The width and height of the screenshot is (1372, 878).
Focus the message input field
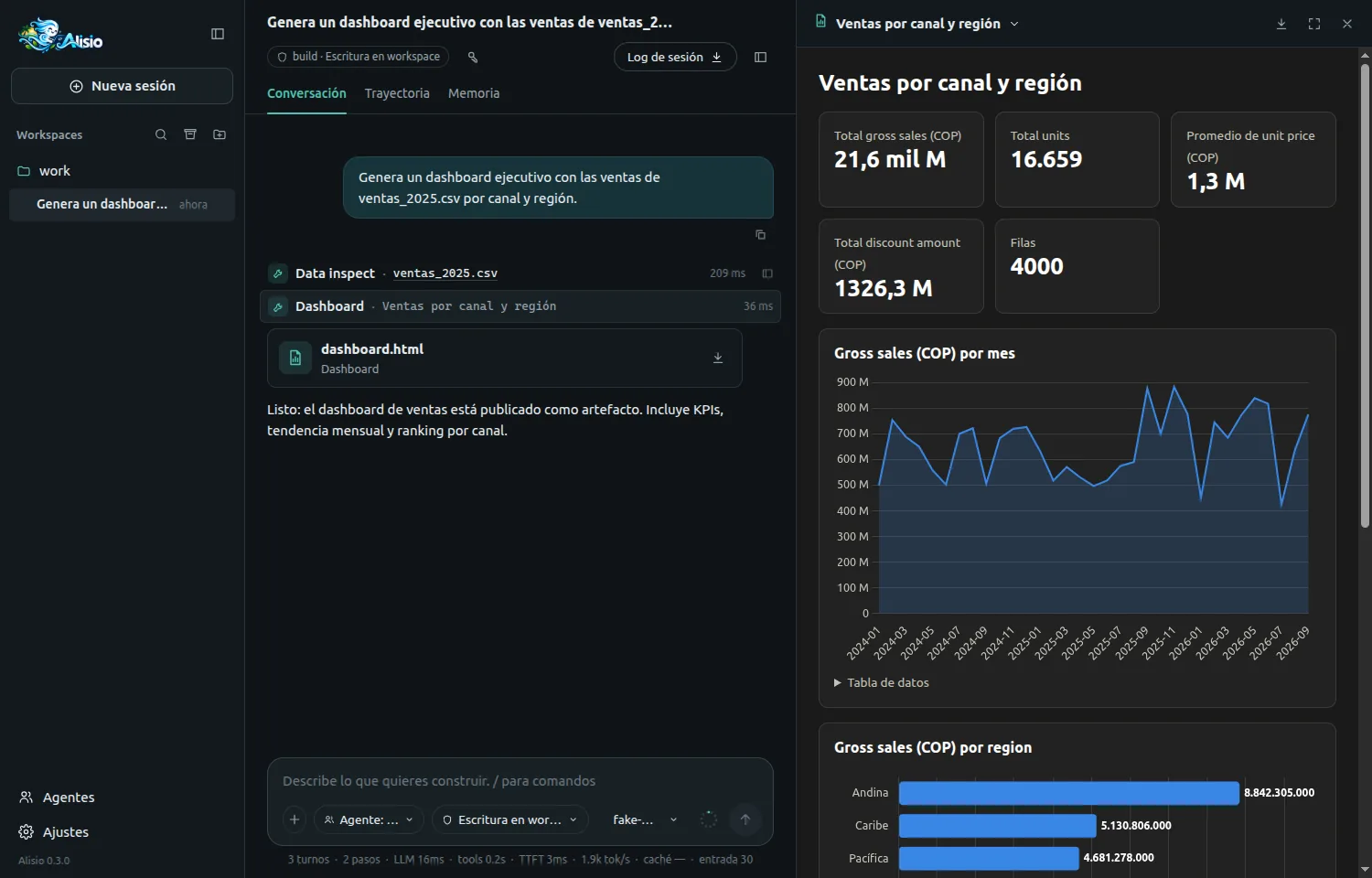(x=520, y=781)
